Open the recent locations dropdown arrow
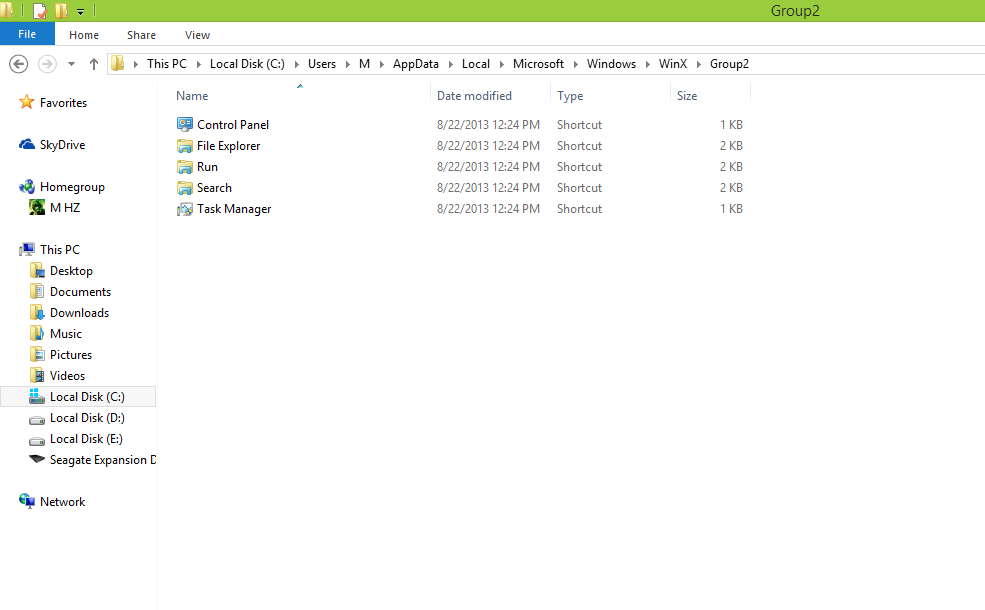The height and width of the screenshot is (610, 985). pyautogui.click(x=71, y=64)
